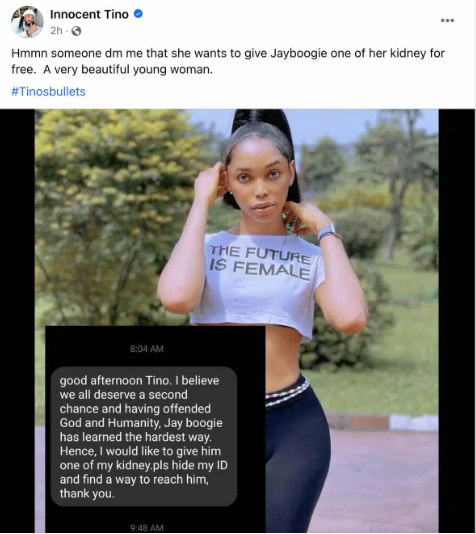Click the 9:48 AM message timestamp
Screen dimensions: 476x534
click(147, 528)
